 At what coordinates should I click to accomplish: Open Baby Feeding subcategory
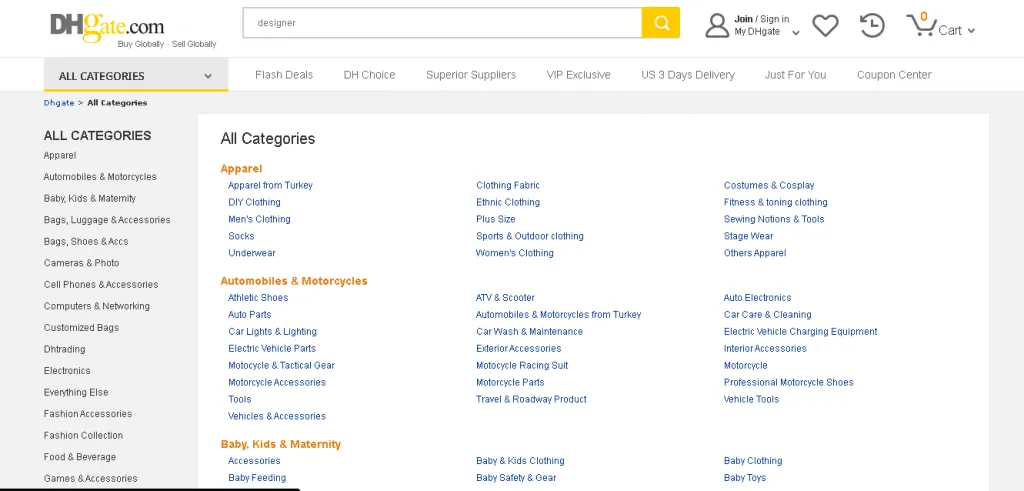(x=257, y=478)
